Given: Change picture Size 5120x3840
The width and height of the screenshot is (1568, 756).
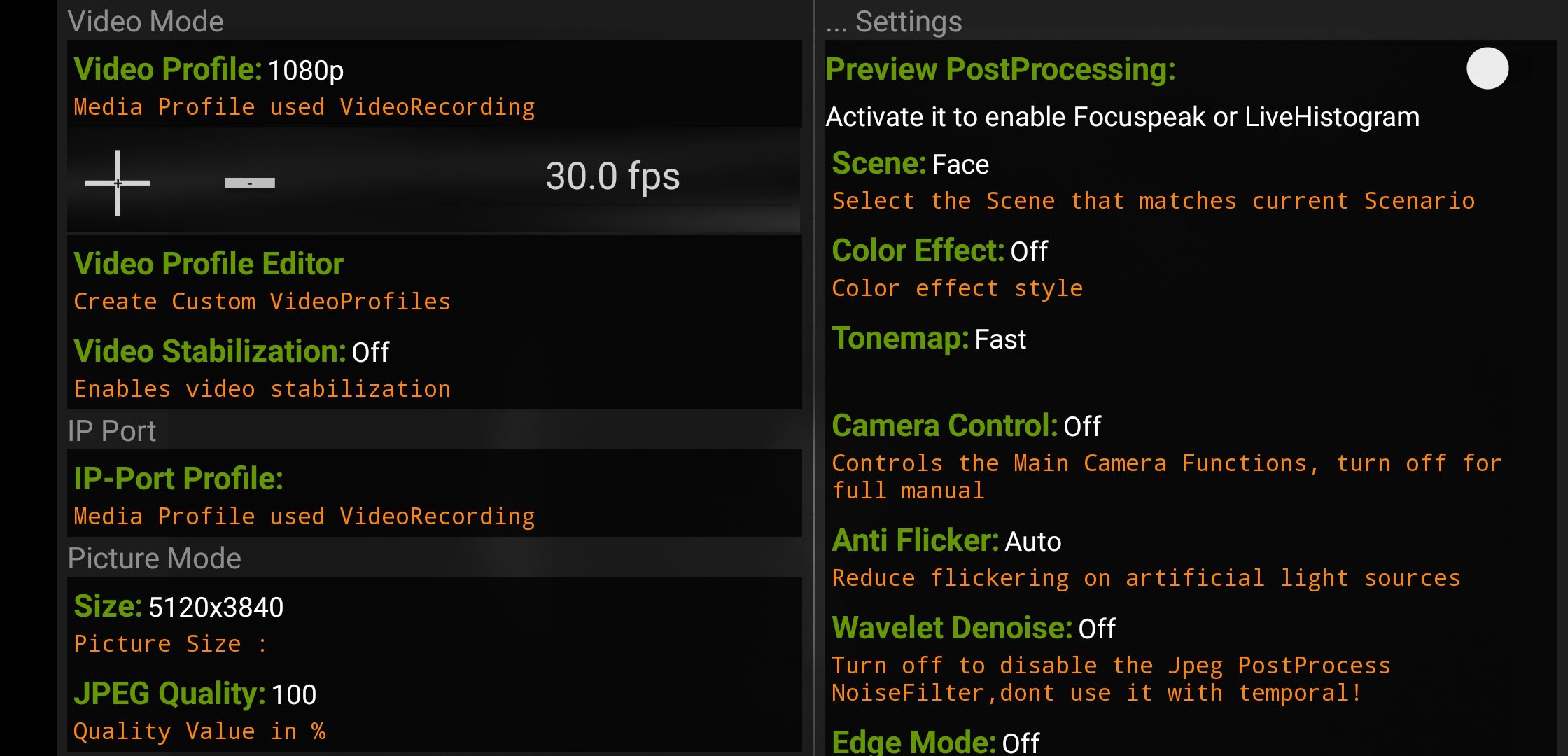Looking at the screenshot, I should pos(434,622).
